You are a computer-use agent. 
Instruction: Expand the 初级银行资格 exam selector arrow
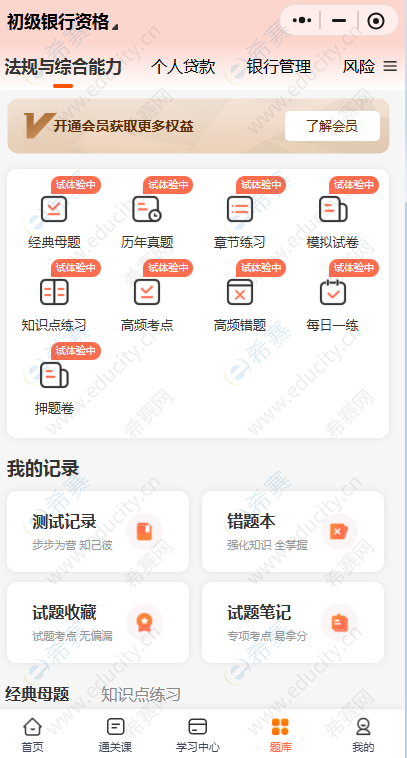pyautogui.click(x=115, y=27)
